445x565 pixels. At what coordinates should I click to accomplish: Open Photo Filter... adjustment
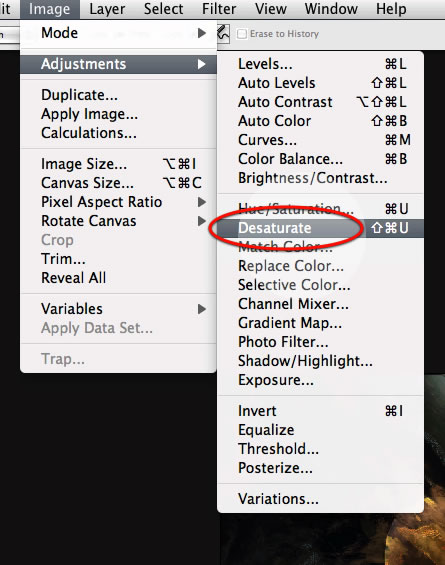tap(320, 342)
